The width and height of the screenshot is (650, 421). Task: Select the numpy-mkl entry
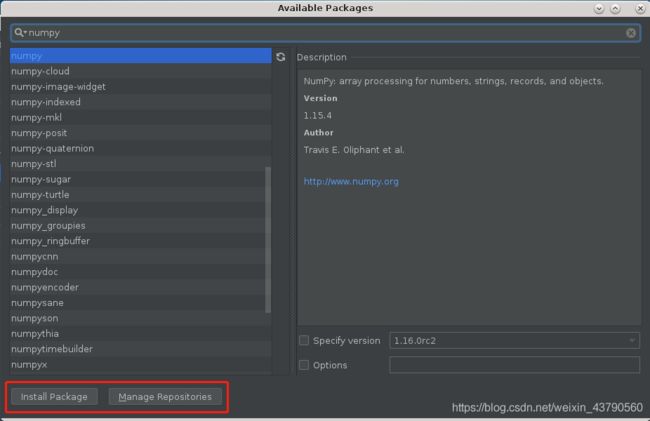141,117
